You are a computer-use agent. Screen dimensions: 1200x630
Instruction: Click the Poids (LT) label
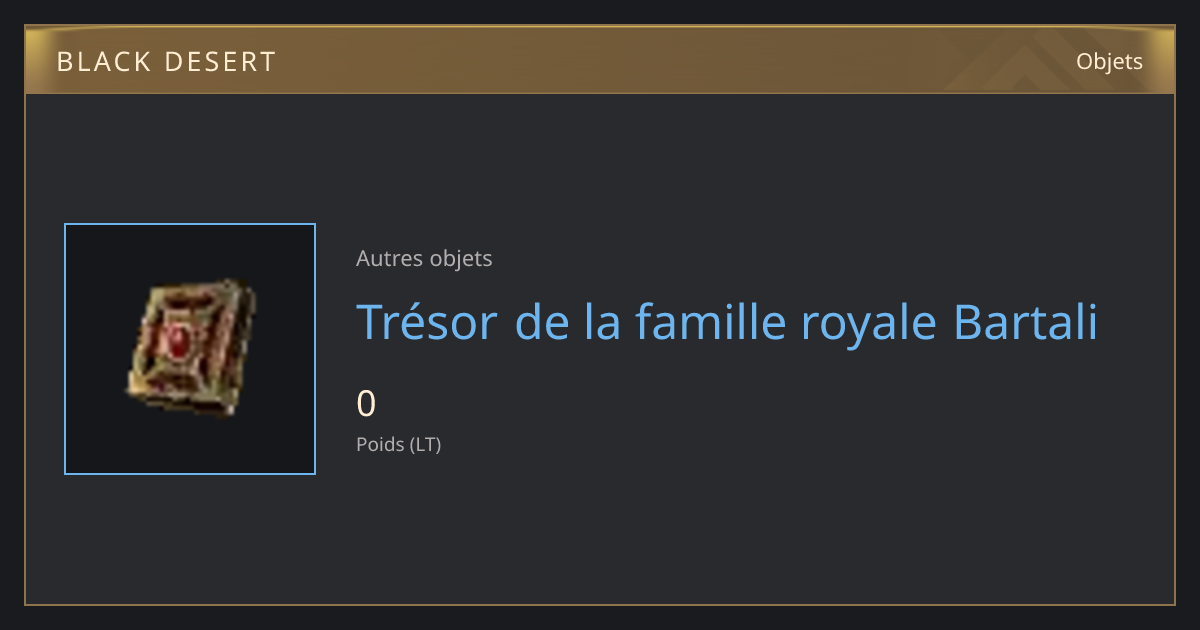click(x=398, y=444)
